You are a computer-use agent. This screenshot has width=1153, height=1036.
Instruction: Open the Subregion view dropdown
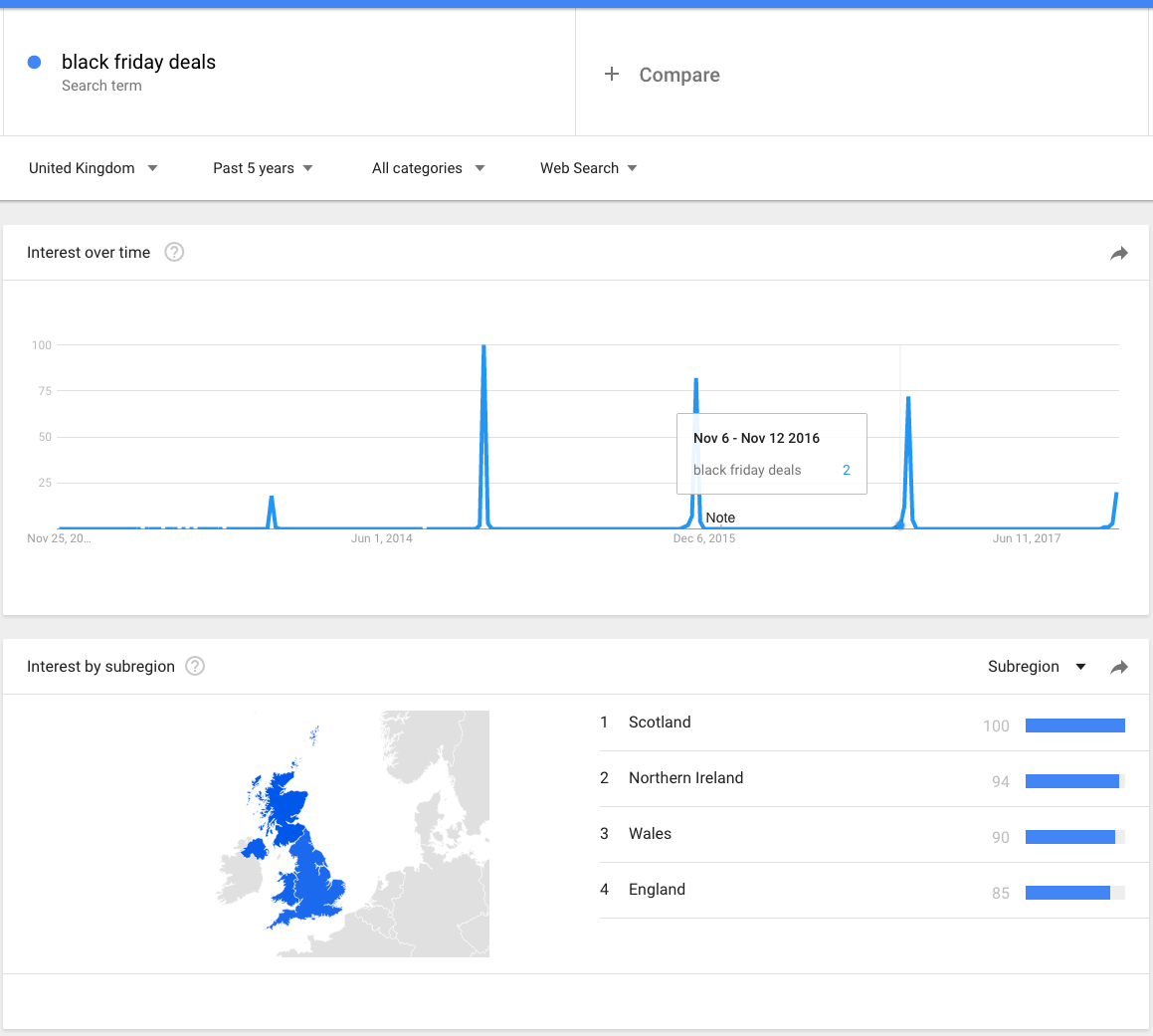1036,667
